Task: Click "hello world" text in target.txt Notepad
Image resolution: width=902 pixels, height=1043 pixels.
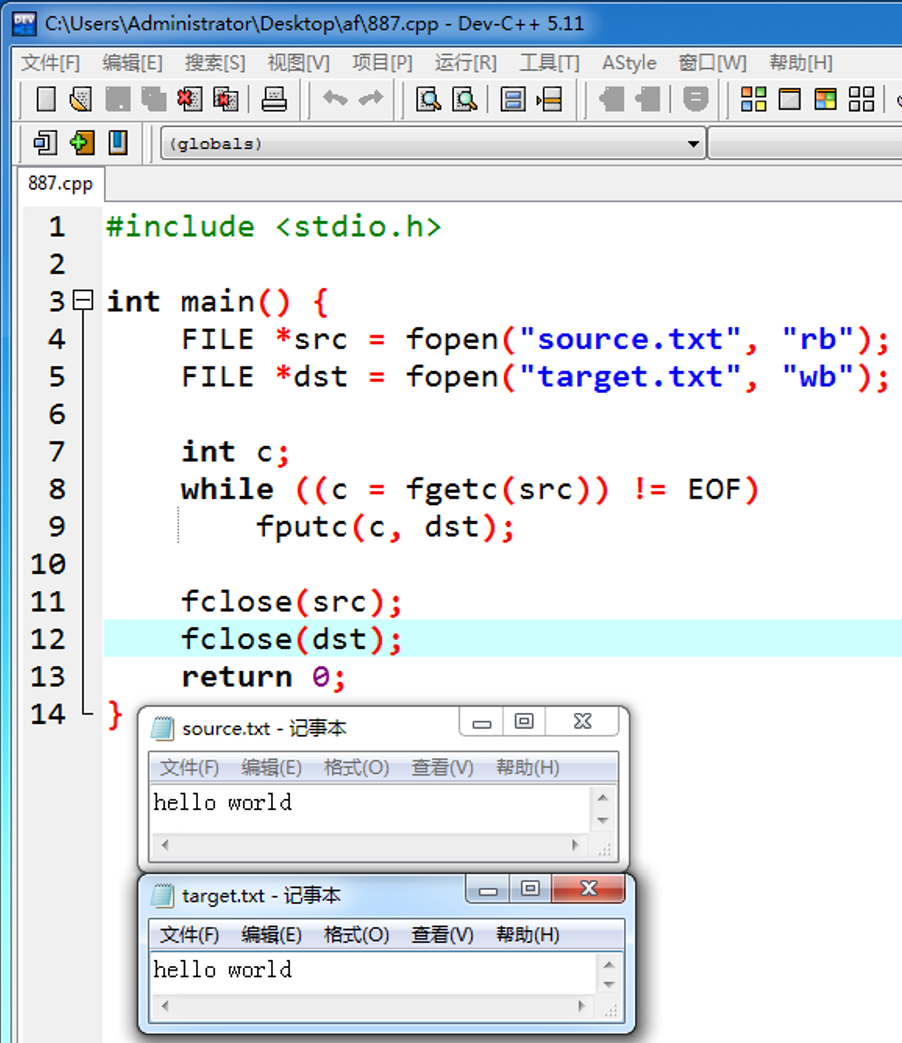Action: (x=222, y=970)
